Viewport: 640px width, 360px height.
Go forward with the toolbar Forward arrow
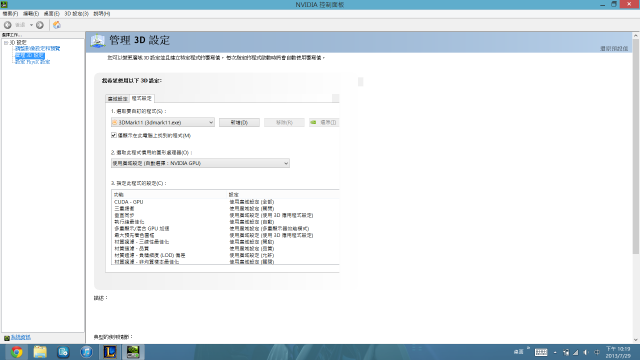coord(40,25)
